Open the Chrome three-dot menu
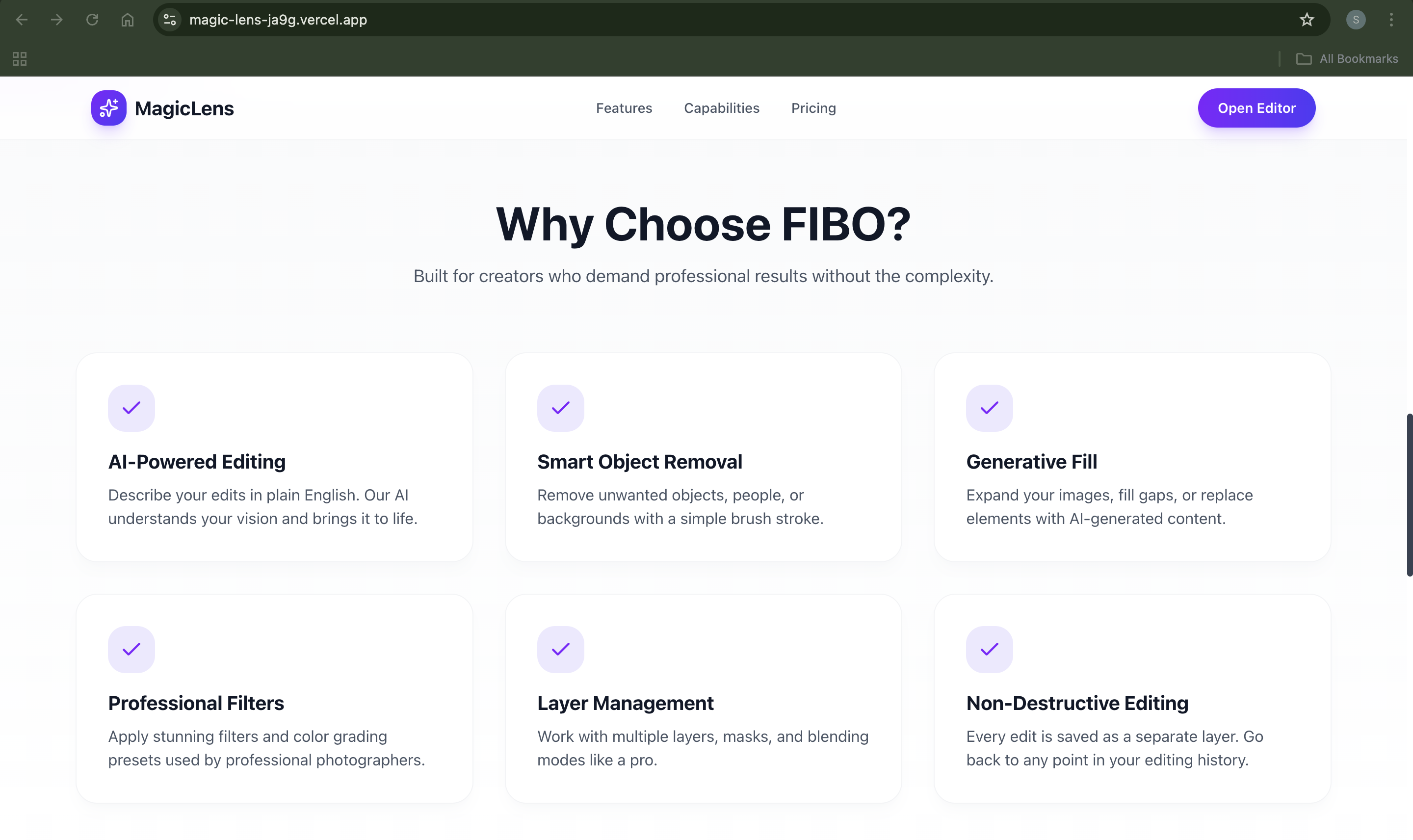Screen dimensions: 1413x840 point(1391,20)
